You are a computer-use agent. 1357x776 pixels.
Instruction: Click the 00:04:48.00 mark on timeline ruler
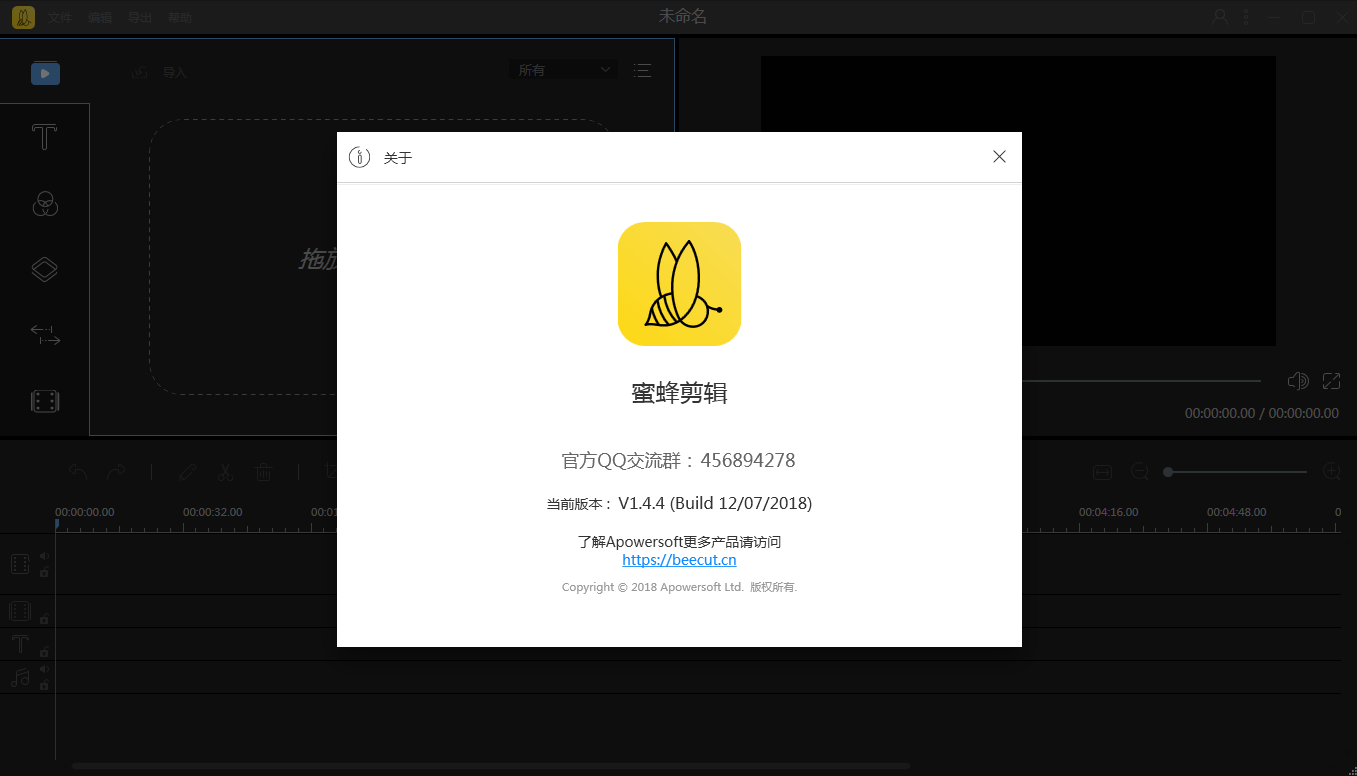point(1236,512)
